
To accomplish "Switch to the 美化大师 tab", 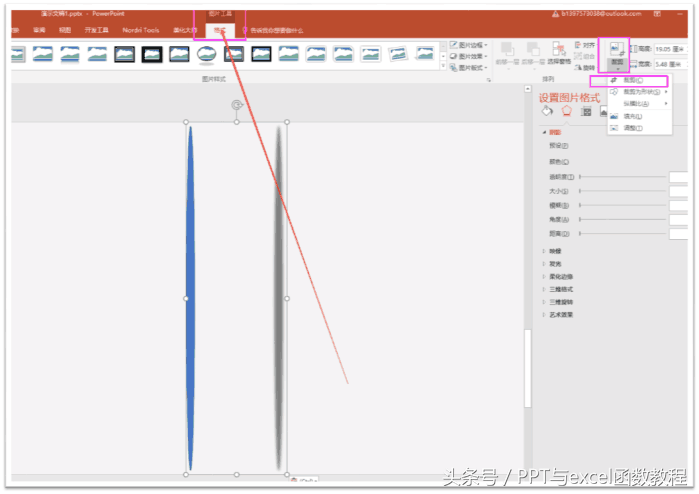I will [185, 30].
